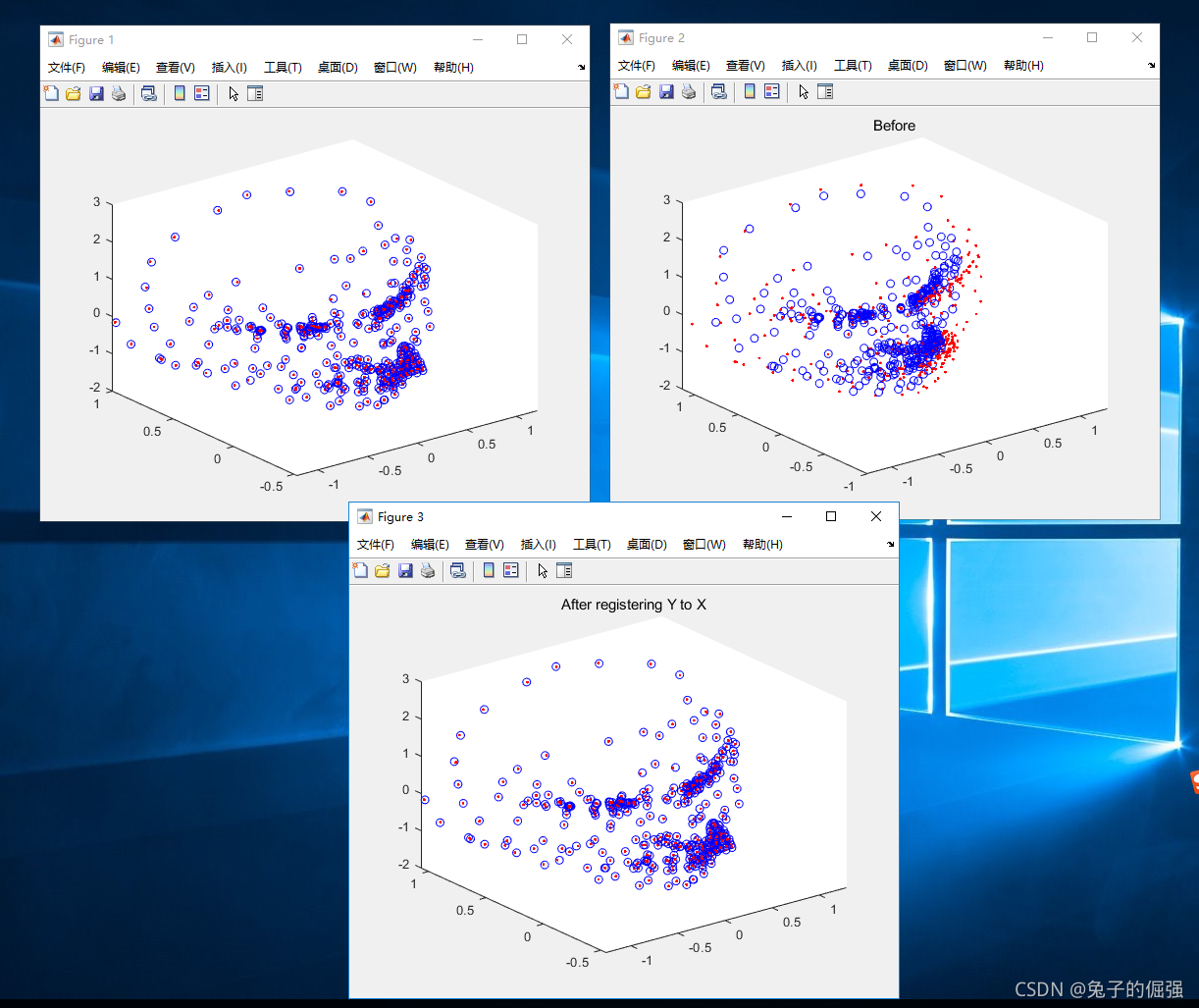
Task: Open 桌面(D) menu in Figure 1
Action: pos(338,68)
